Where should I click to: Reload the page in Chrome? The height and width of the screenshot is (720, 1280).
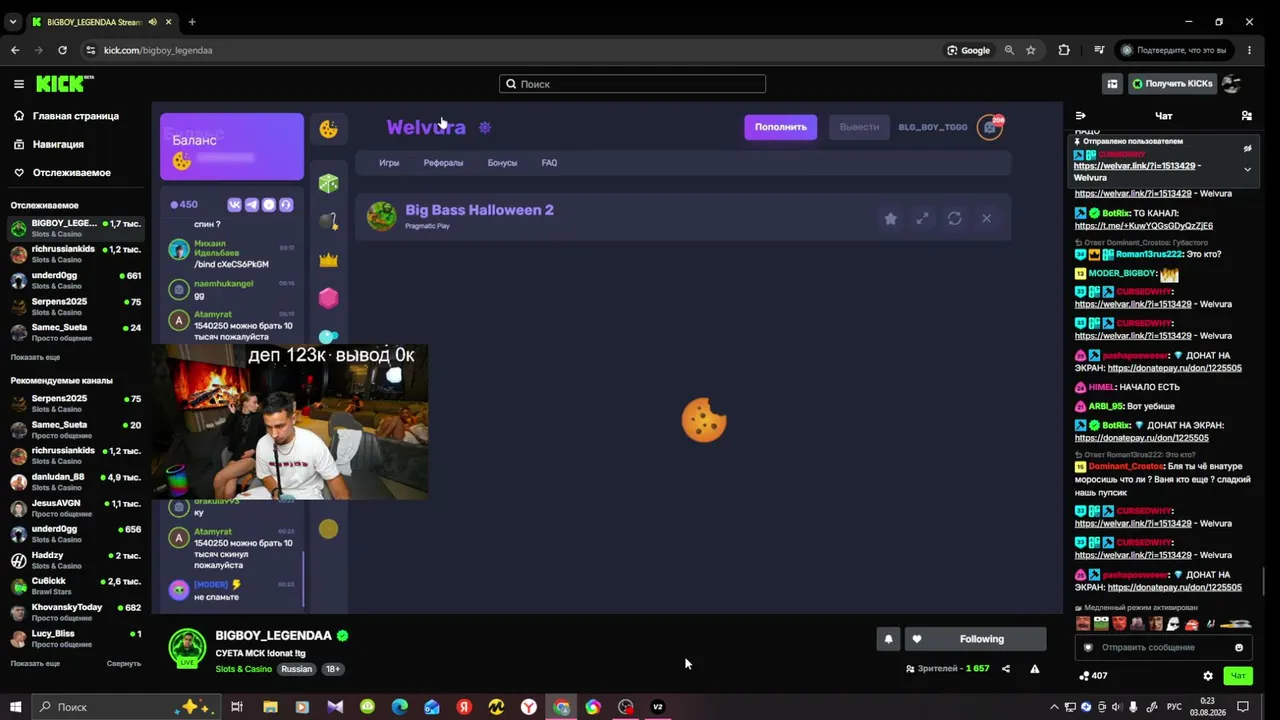62,50
